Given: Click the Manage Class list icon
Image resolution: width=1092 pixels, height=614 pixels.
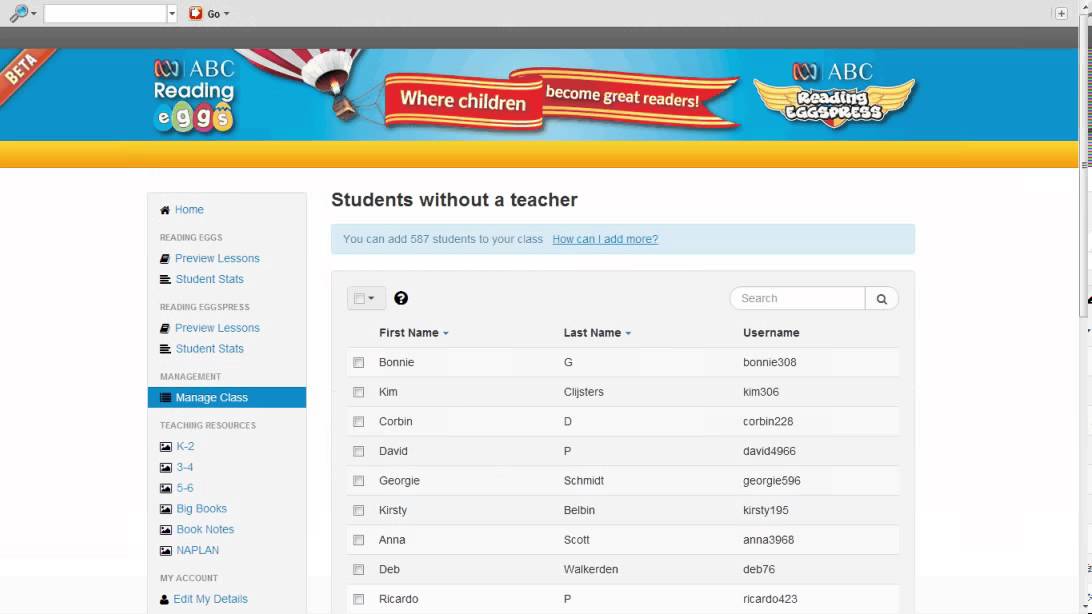Looking at the screenshot, I should point(166,397).
